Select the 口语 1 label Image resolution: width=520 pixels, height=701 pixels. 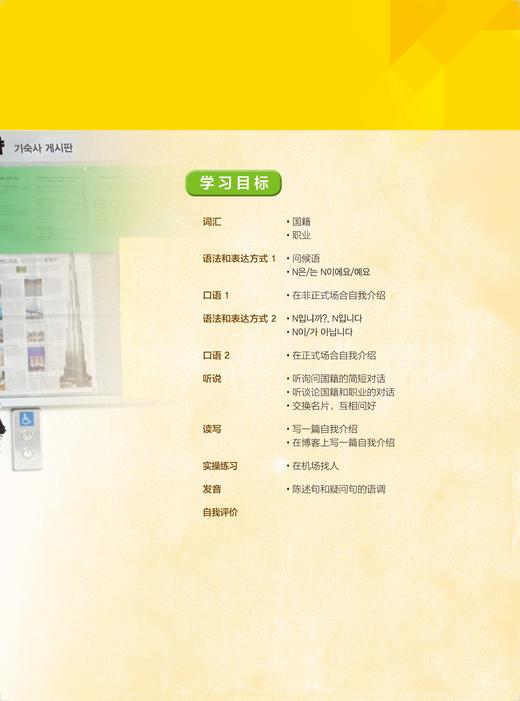[216, 296]
